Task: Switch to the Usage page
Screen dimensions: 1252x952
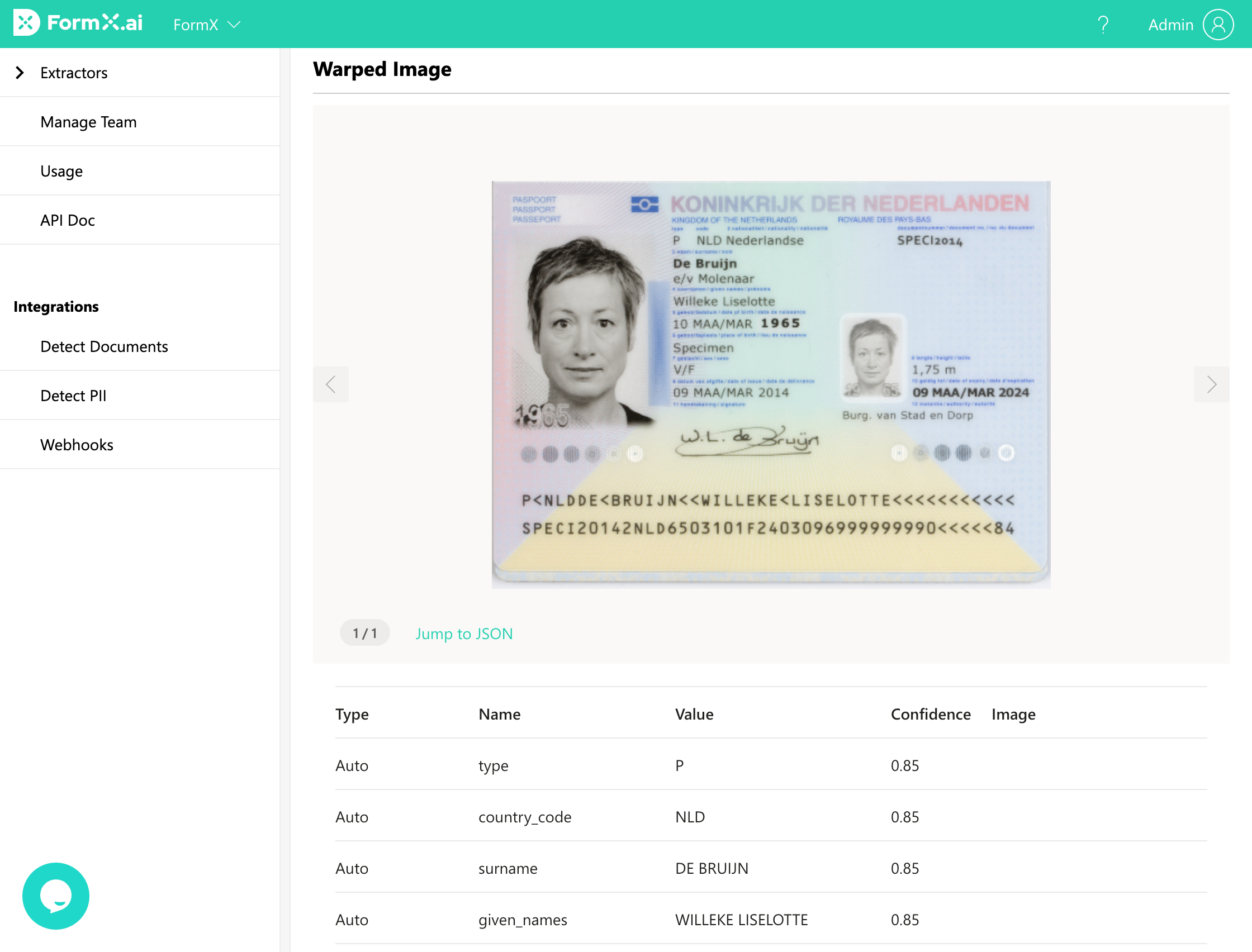Action: click(x=61, y=170)
